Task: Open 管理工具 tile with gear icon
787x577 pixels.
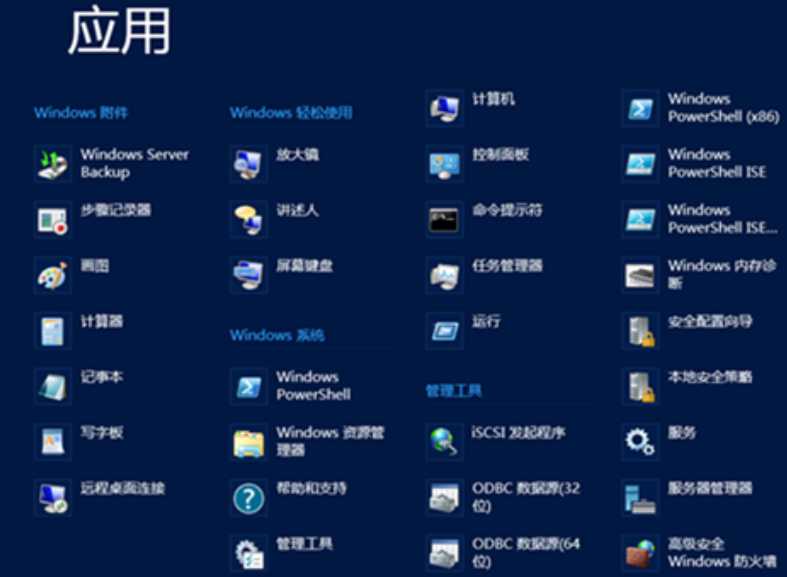Action: point(282,553)
